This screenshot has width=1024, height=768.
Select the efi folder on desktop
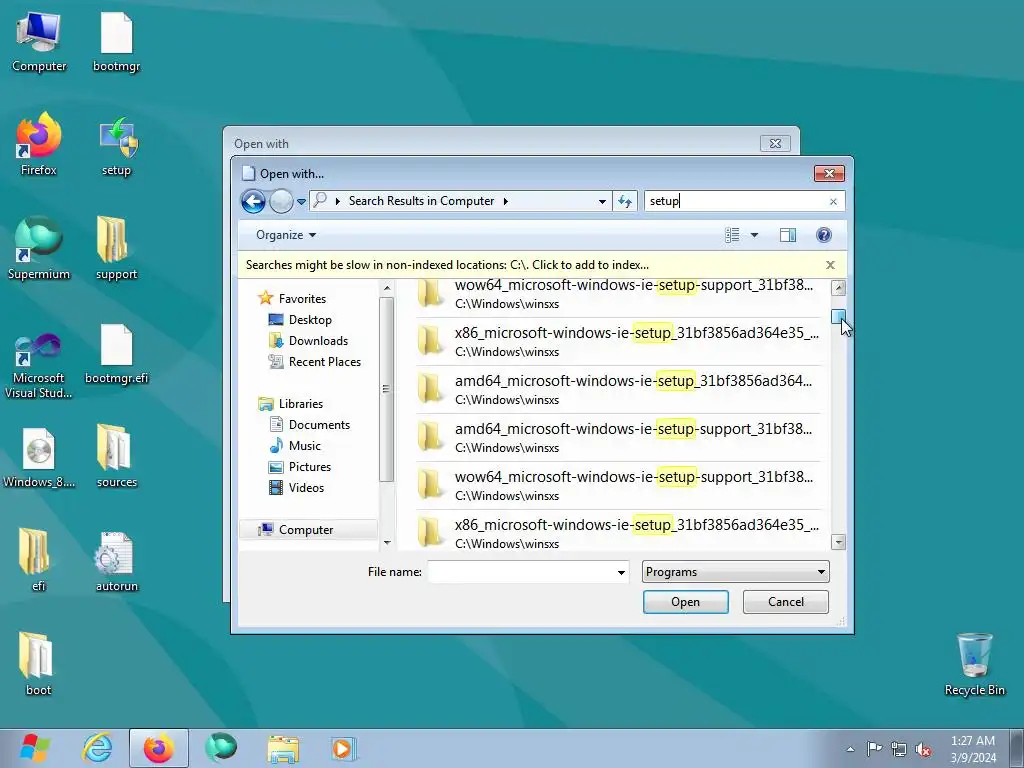pos(38,560)
